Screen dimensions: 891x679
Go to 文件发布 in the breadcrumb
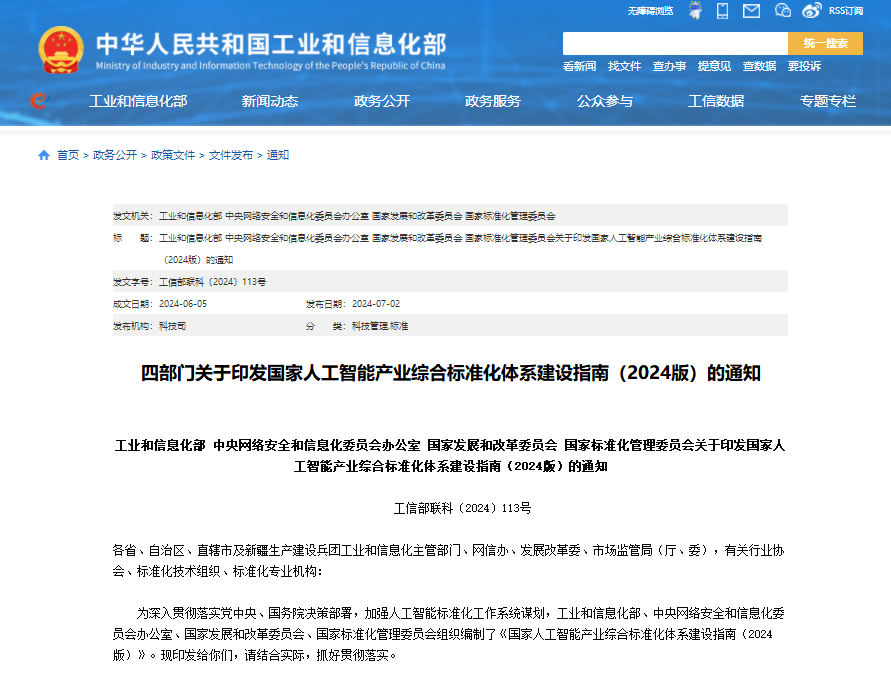click(231, 155)
